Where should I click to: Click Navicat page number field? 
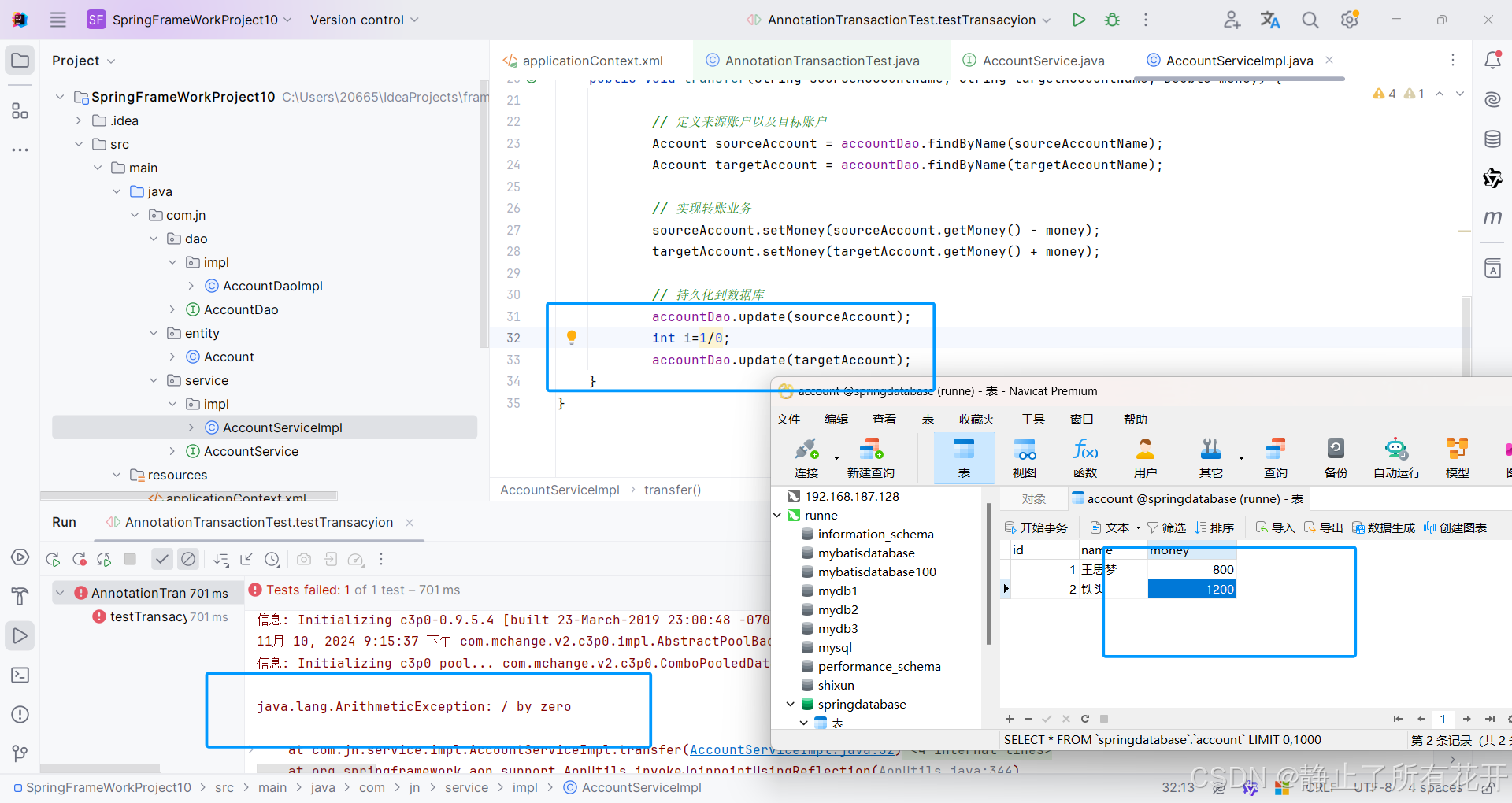1443,719
